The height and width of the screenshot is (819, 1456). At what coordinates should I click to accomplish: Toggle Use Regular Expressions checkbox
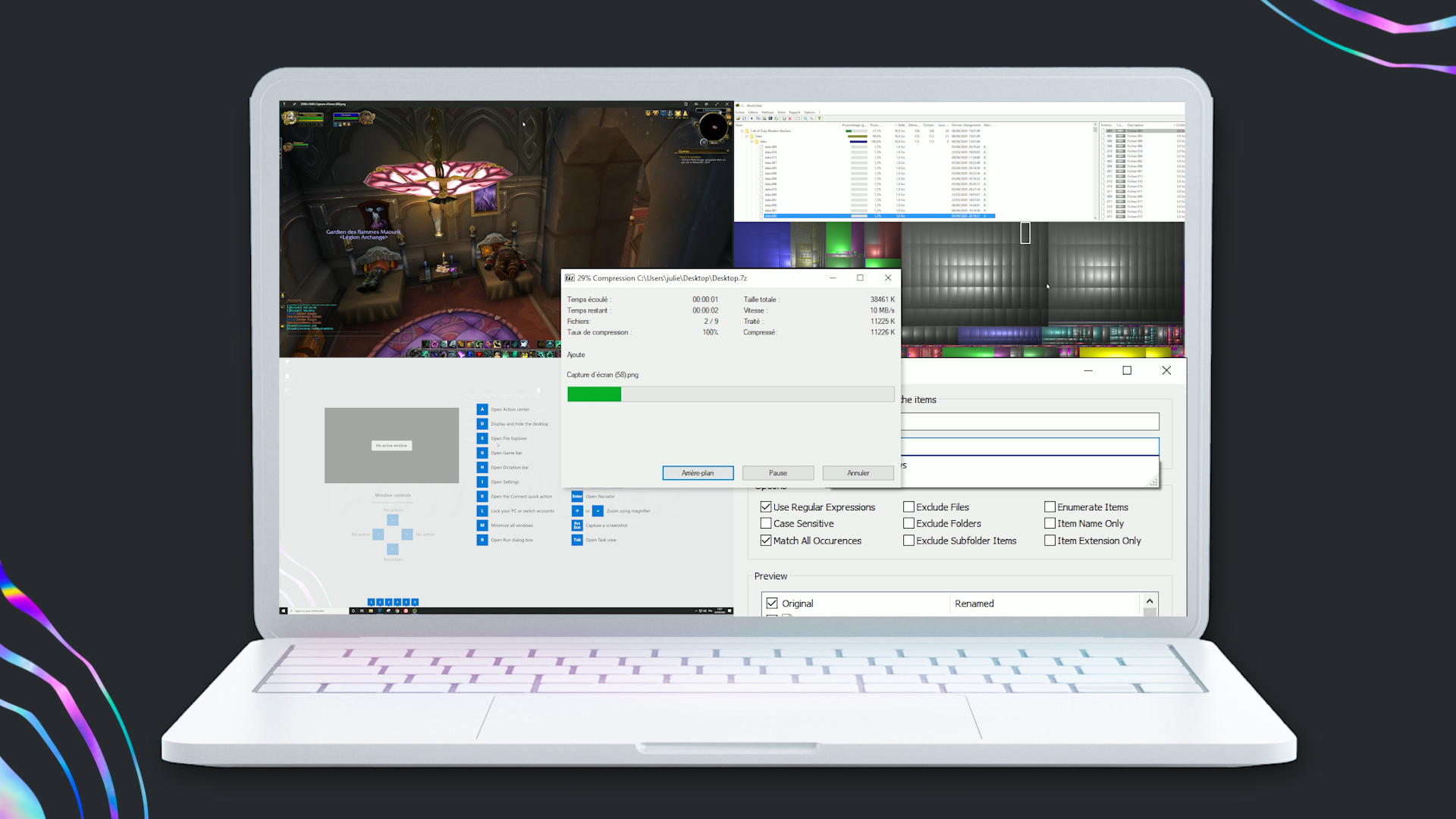coord(765,507)
